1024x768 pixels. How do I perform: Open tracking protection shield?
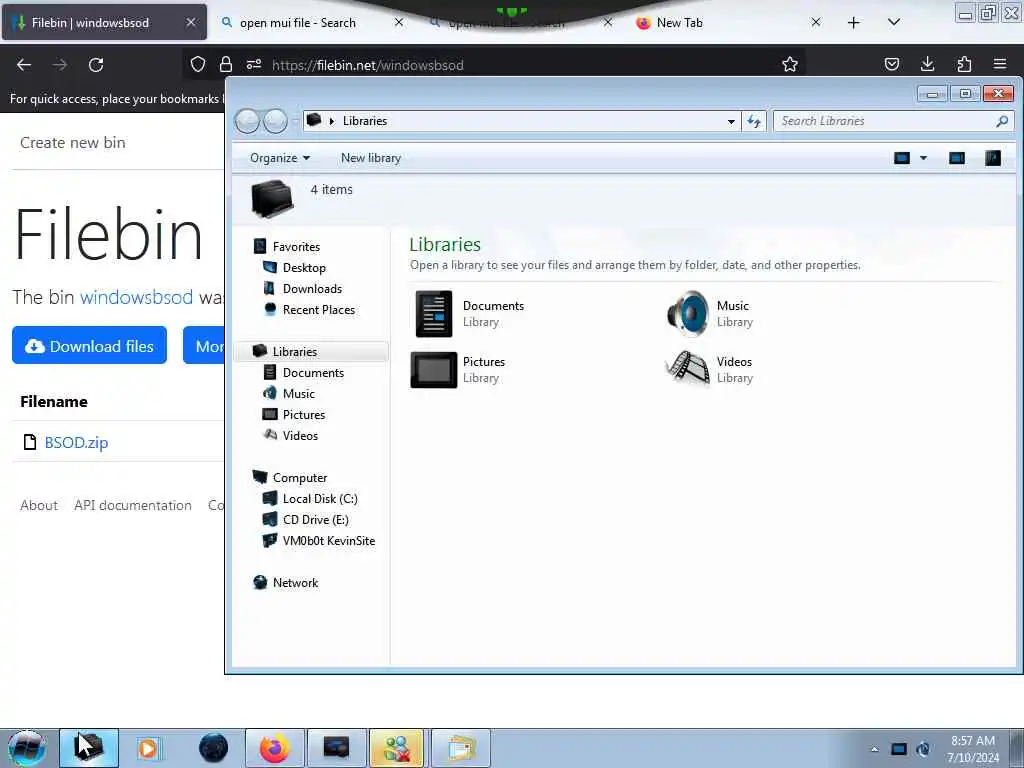[198, 64]
